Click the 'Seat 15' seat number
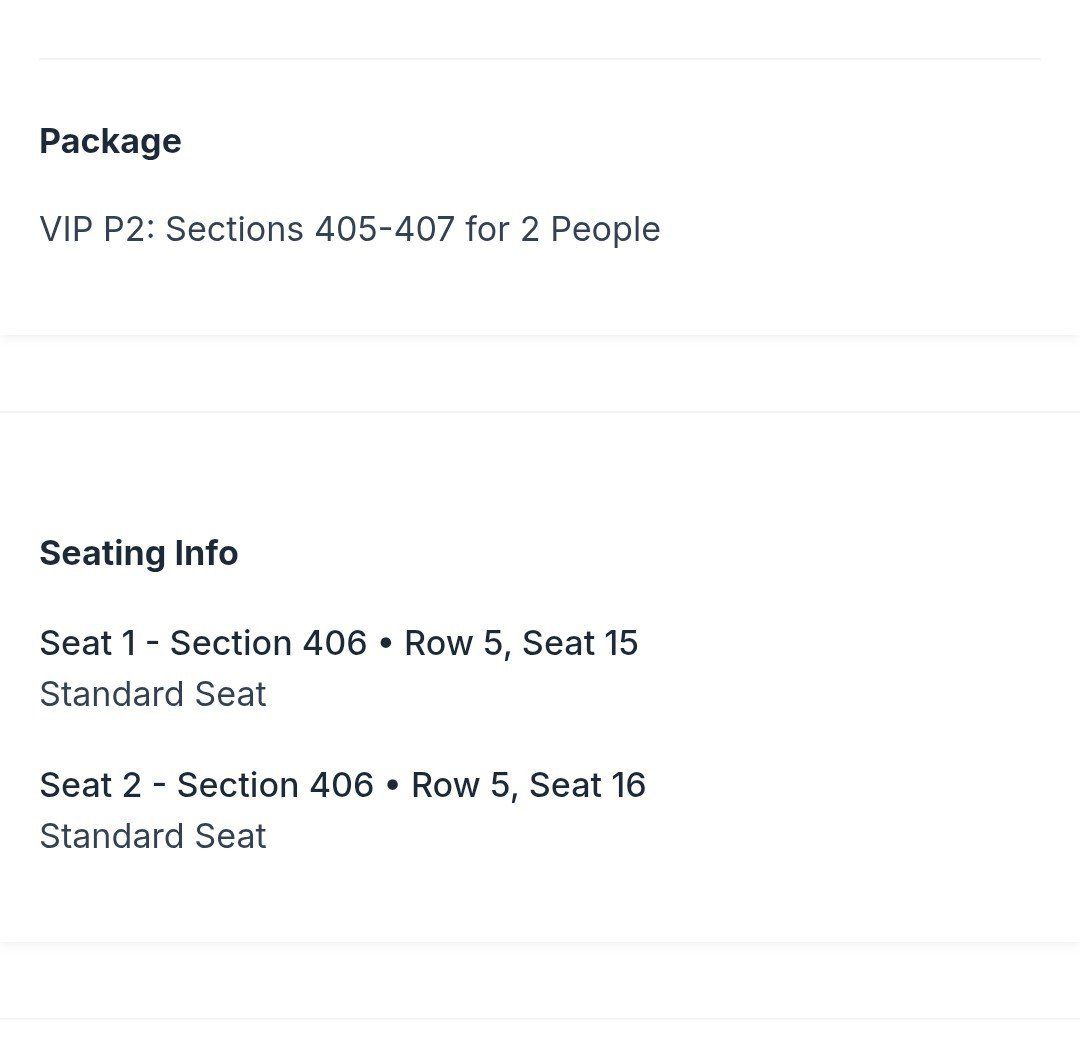The width and height of the screenshot is (1080, 1054). point(580,643)
